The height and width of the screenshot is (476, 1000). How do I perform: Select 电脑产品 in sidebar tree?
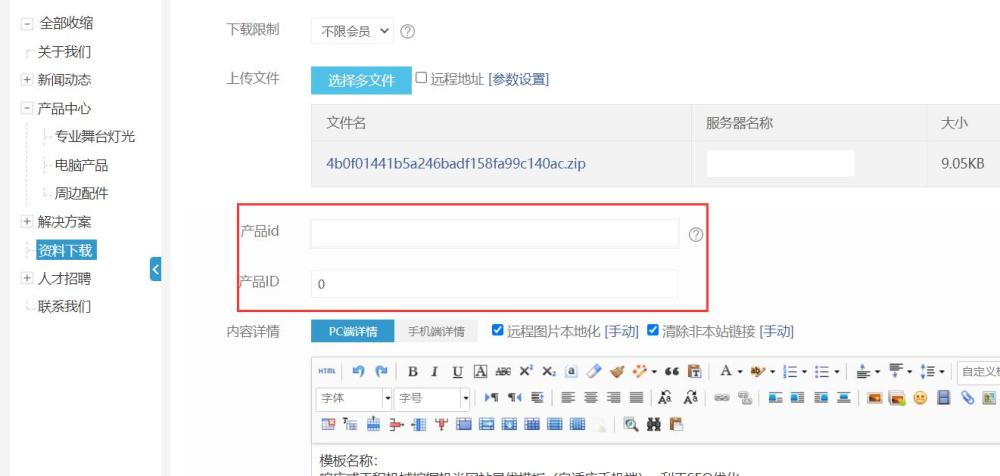[81, 165]
